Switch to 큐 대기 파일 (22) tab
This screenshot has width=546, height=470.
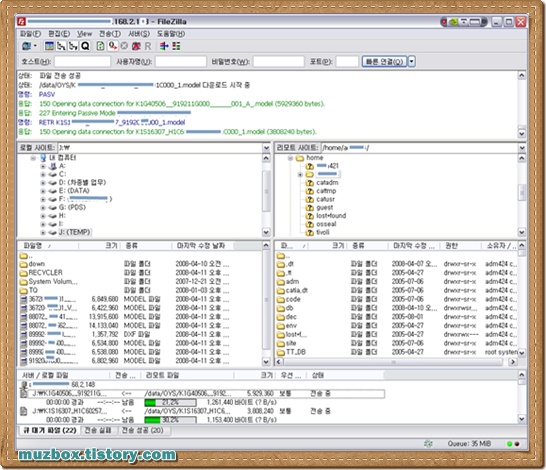[49, 431]
